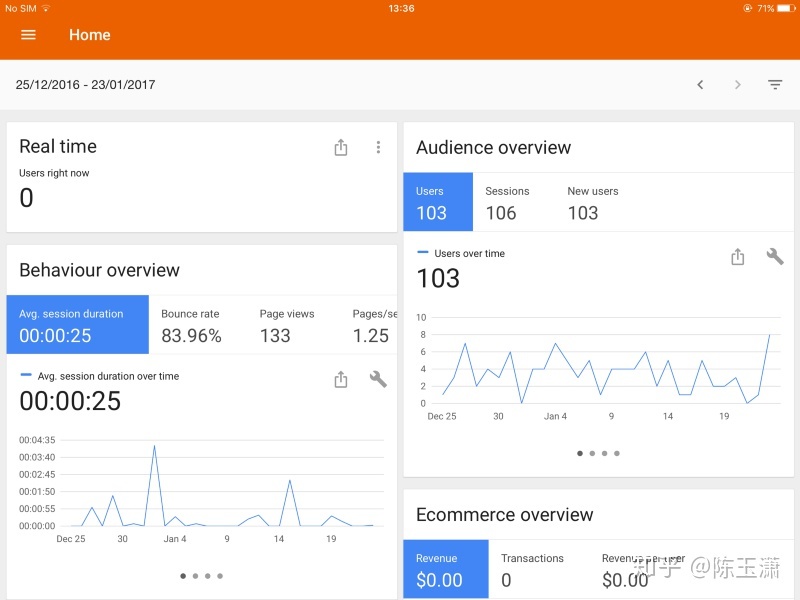Select the Revenue per user tab
800x600 pixels.
coord(643,569)
